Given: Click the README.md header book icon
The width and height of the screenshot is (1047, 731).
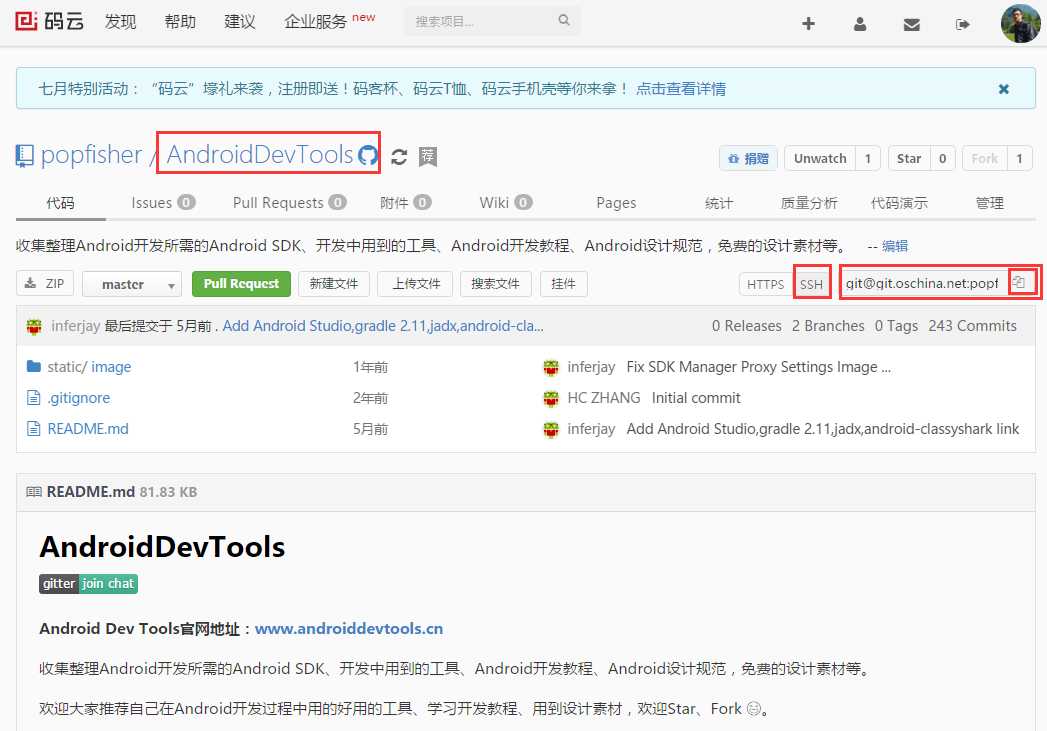Looking at the screenshot, I should (33, 492).
